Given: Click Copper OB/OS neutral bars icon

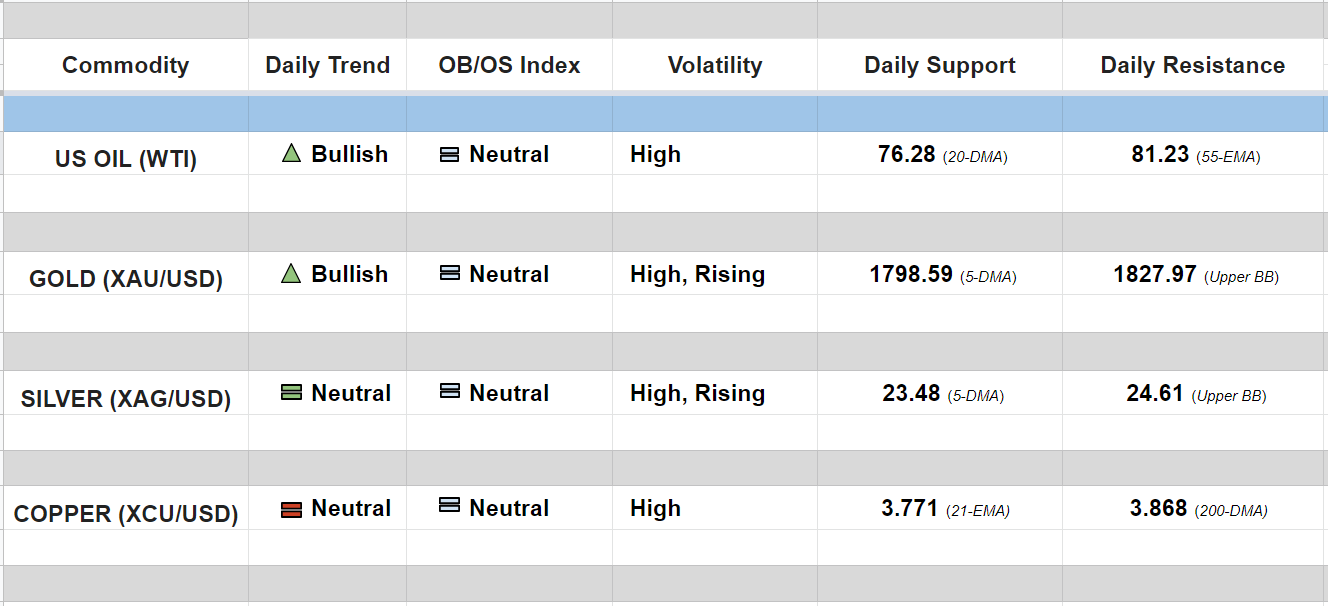Looking at the screenshot, I should (x=450, y=507).
